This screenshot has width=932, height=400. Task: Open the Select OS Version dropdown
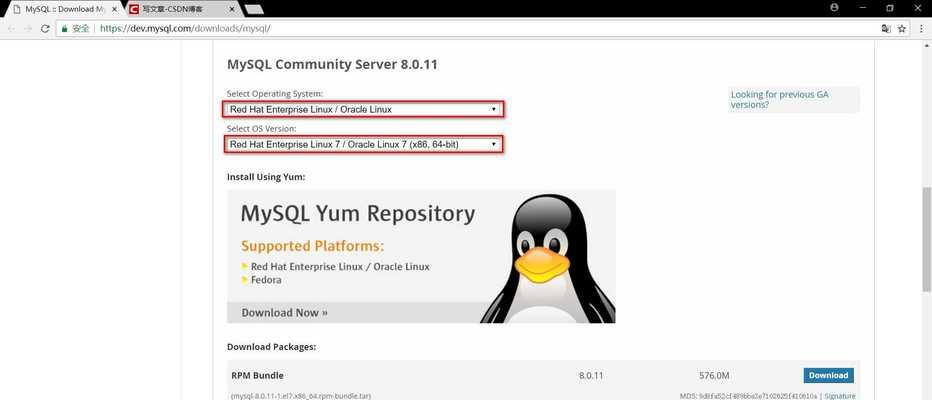coord(364,144)
